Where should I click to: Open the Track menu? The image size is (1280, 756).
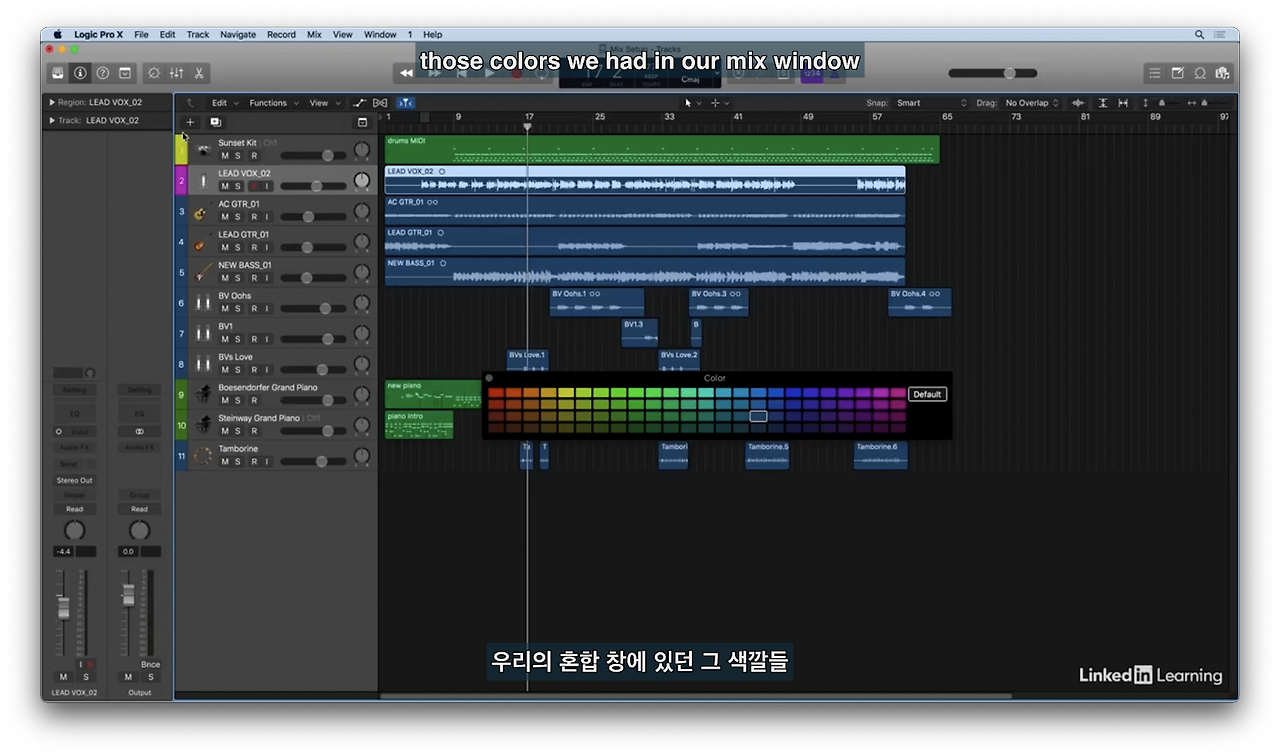[x=198, y=34]
